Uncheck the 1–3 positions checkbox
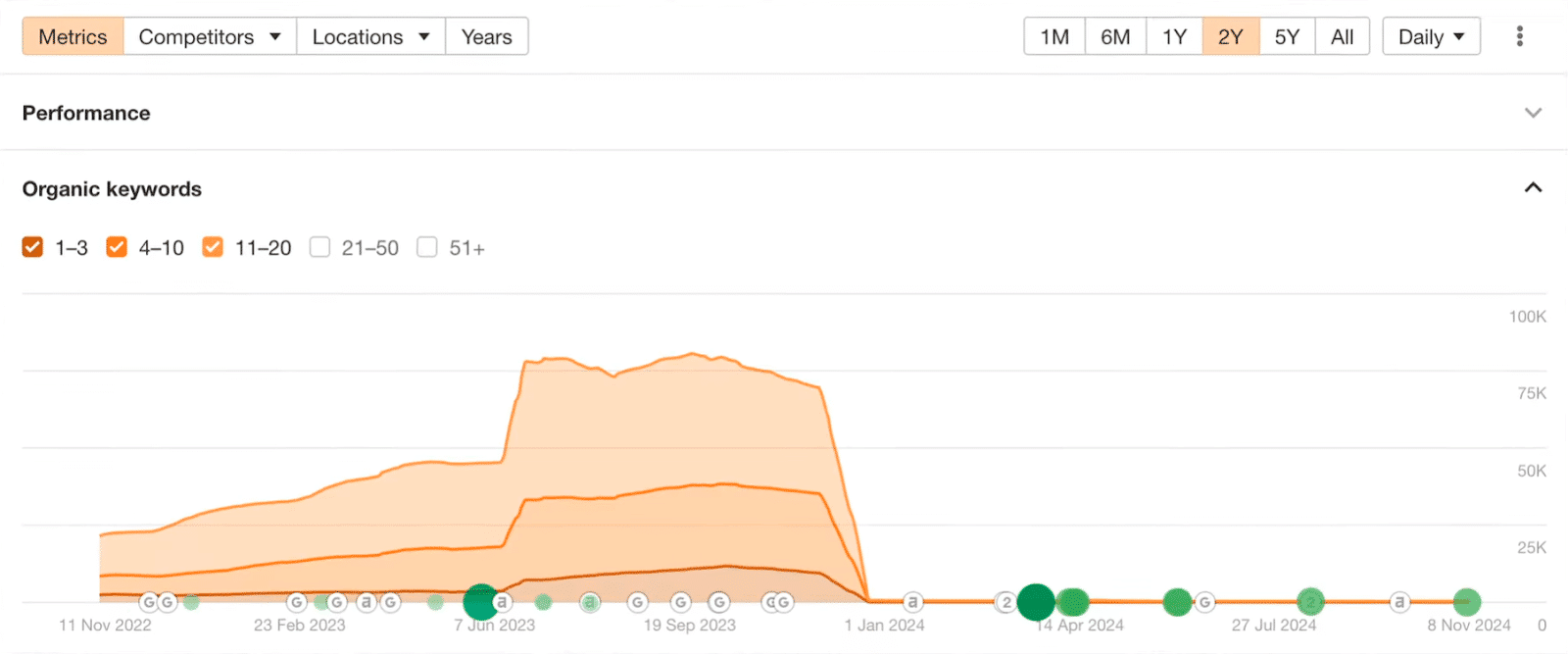 (32, 247)
